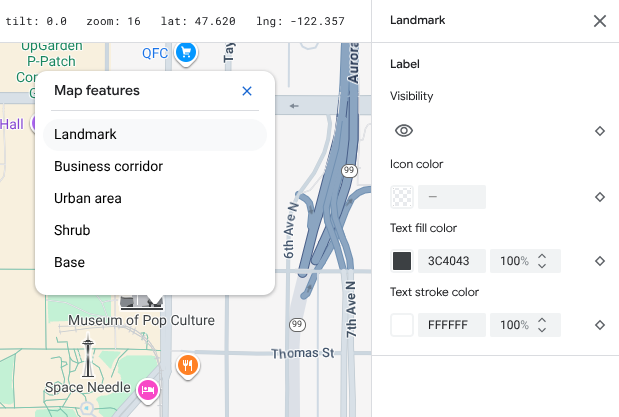This screenshot has width=619, height=417.
Task: Click the Space Needle landmark icon
Action: [x=90, y=357]
